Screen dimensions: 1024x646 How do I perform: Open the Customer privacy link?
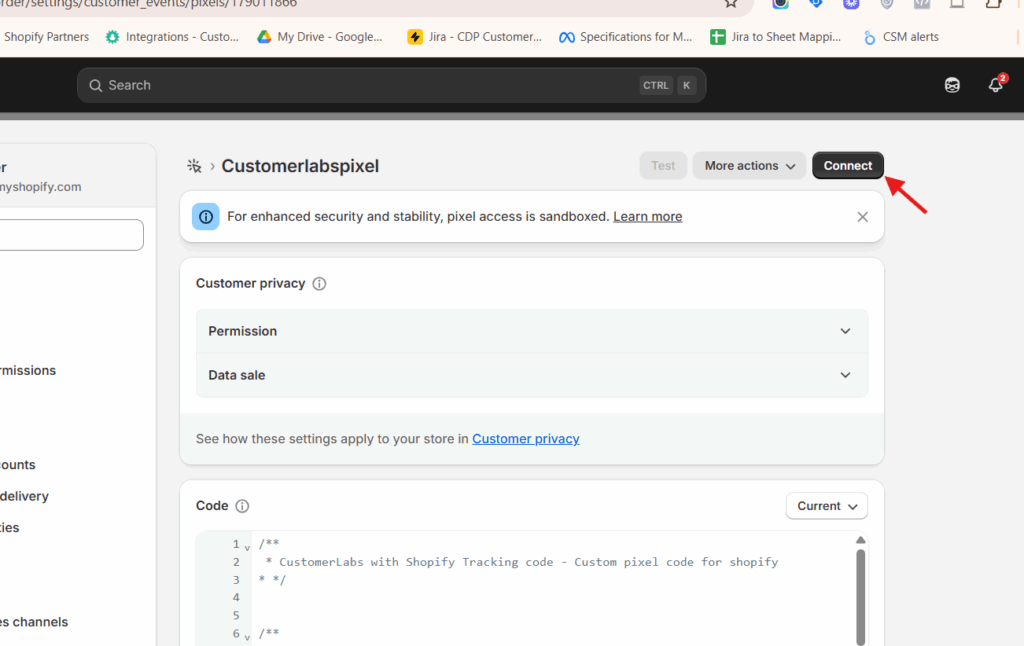coord(526,439)
